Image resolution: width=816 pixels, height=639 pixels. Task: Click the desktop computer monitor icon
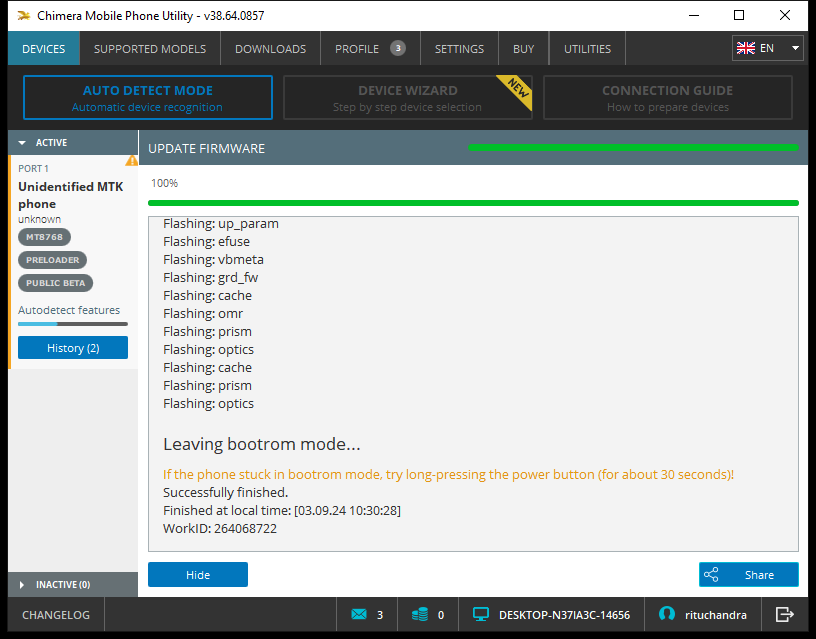(x=481, y=615)
